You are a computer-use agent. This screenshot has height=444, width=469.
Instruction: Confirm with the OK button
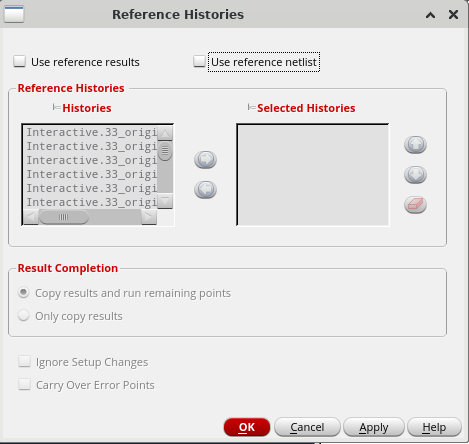point(247,427)
